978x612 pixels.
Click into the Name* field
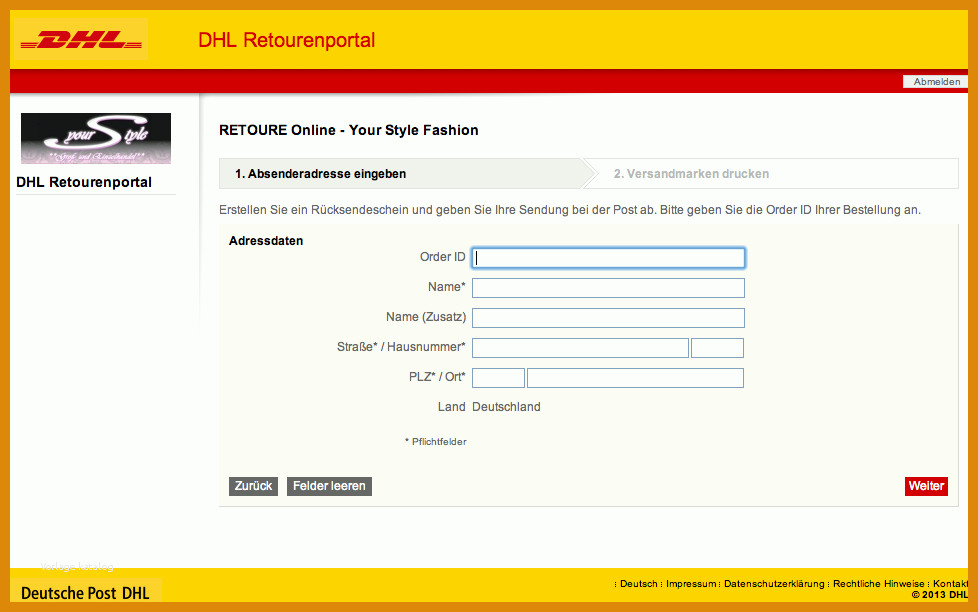coord(608,288)
